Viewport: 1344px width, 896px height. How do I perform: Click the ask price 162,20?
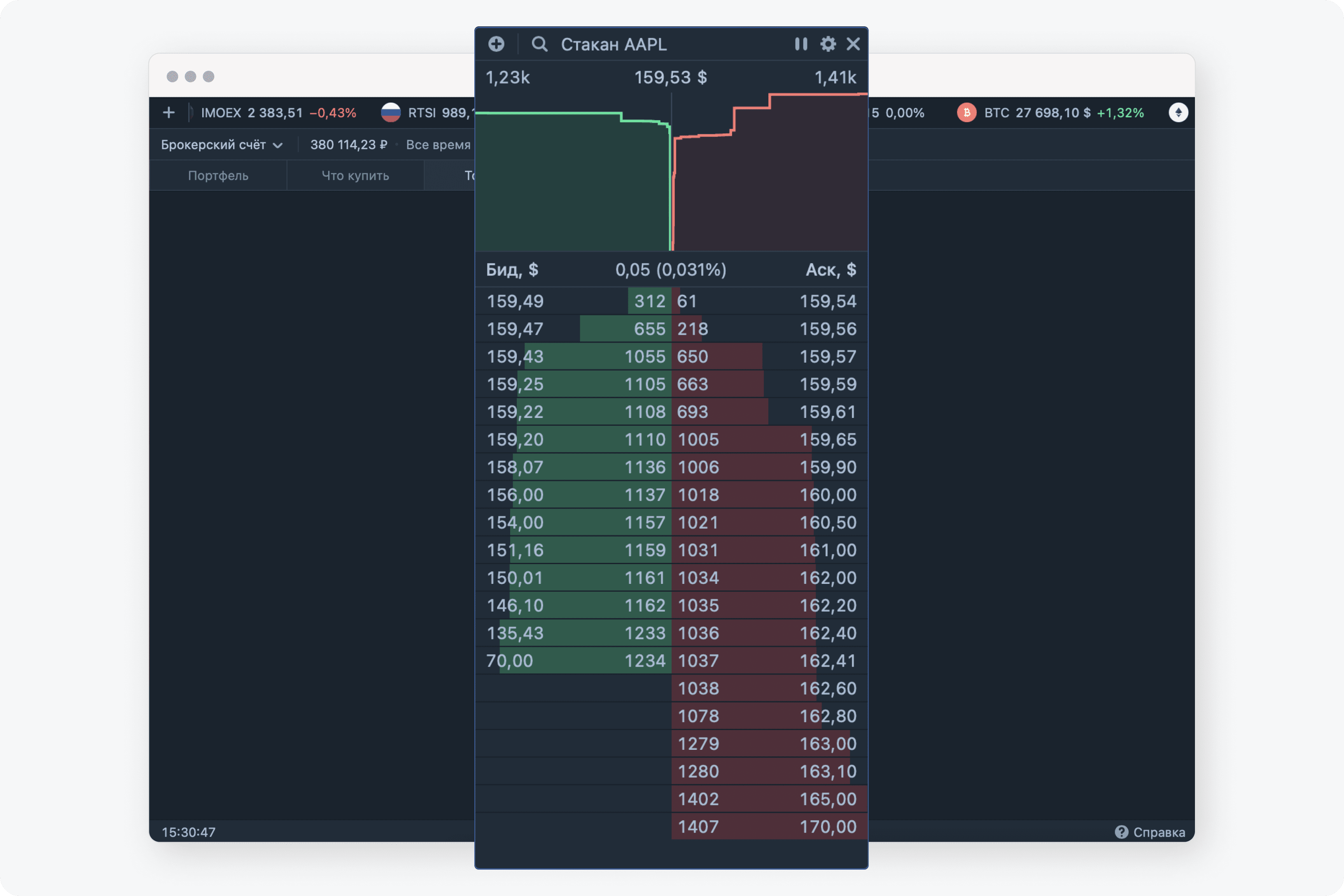point(828,606)
